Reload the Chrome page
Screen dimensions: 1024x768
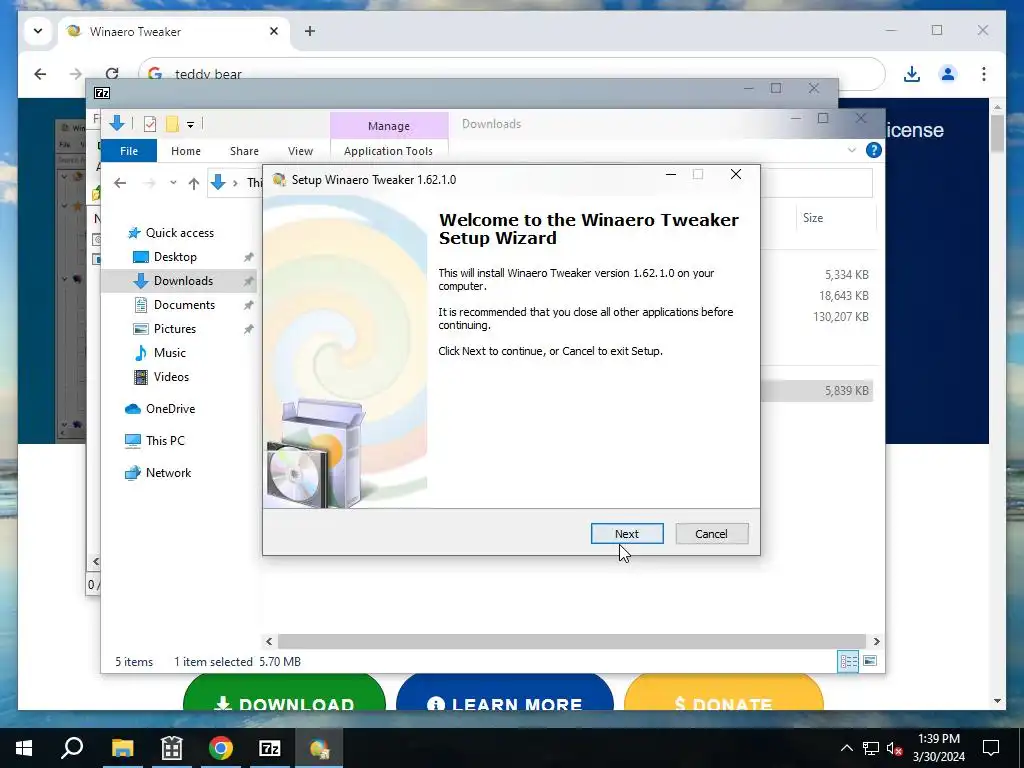point(112,74)
